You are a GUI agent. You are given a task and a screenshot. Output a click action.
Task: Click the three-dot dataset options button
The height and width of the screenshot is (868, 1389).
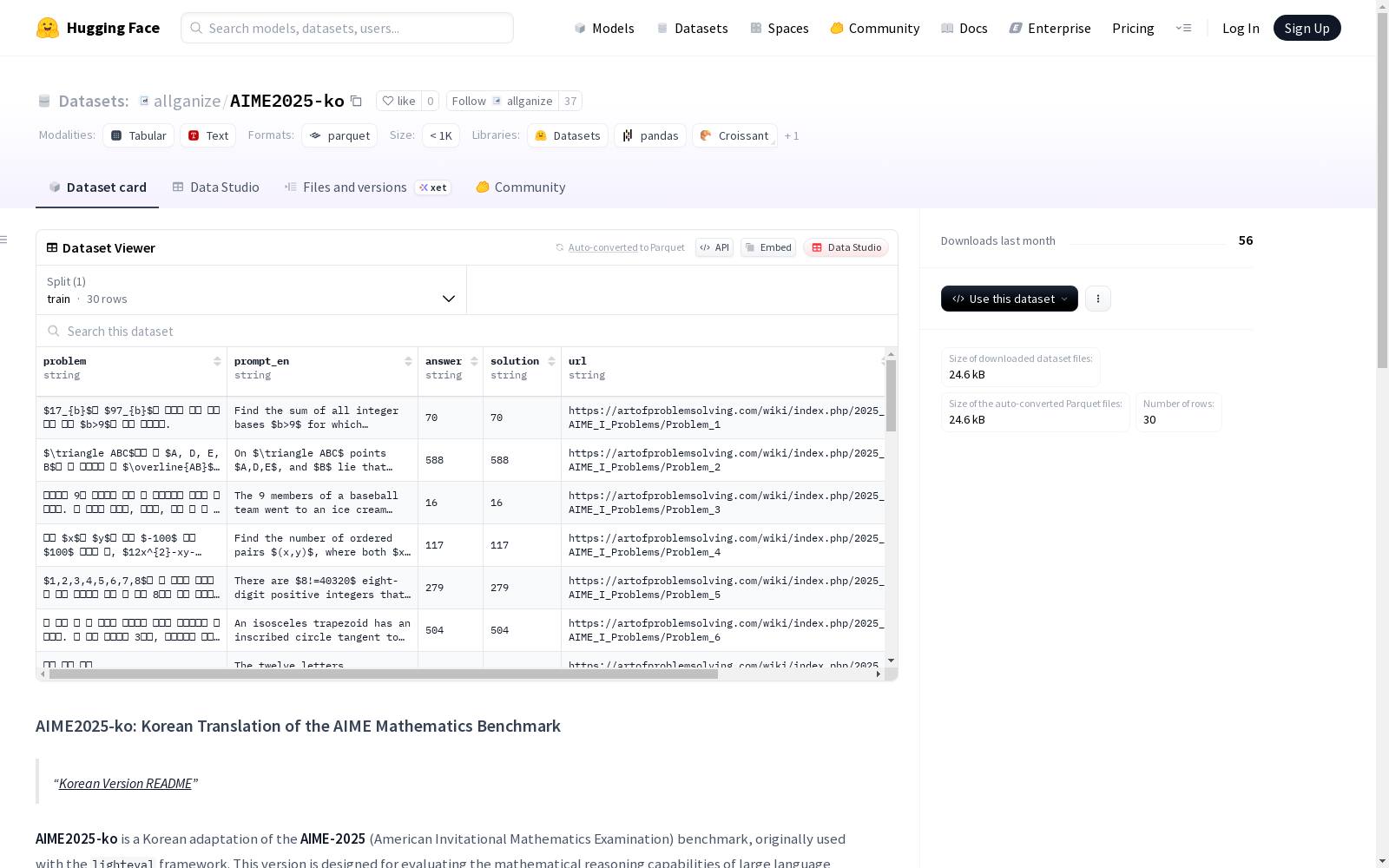click(x=1098, y=299)
